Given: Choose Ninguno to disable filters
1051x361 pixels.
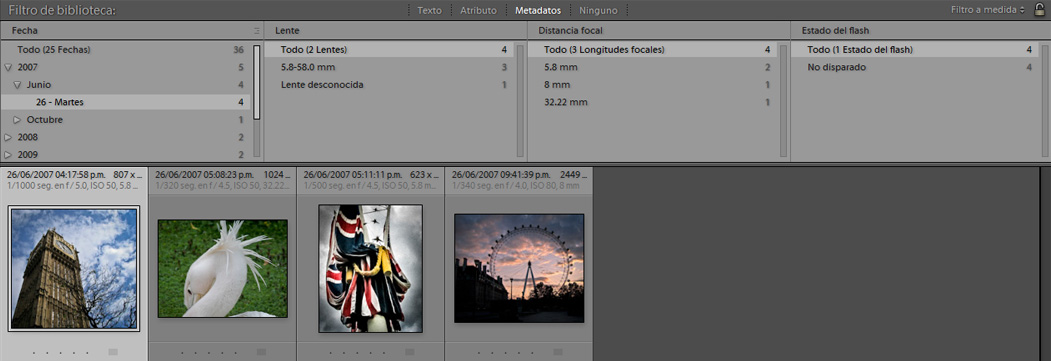Looking at the screenshot, I should click(598, 10).
